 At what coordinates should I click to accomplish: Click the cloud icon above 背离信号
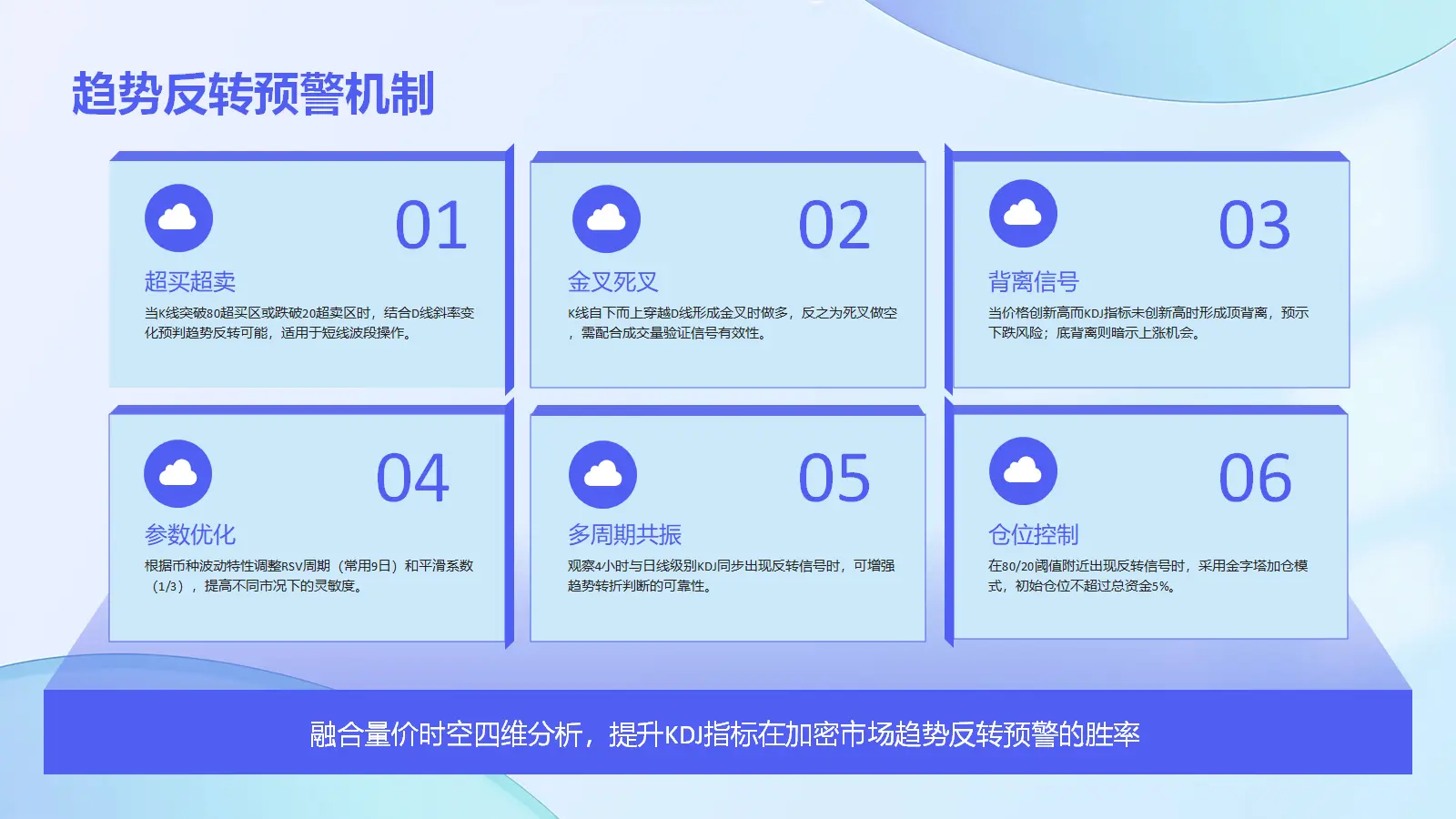(x=1023, y=214)
